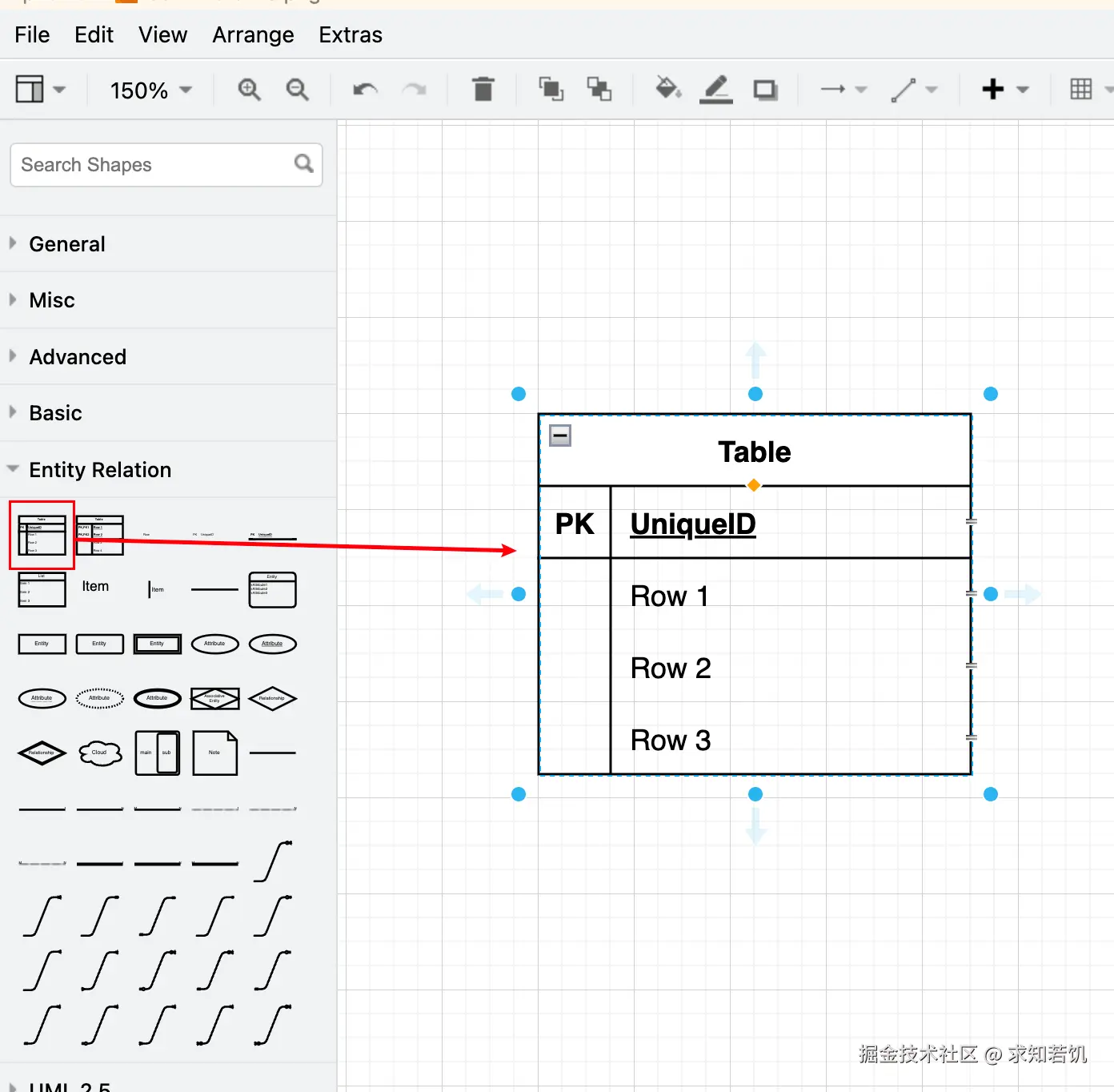Screen dimensions: 1114x1092
Task: Click the search magnifier in shapes box
Action: point(303,163)
